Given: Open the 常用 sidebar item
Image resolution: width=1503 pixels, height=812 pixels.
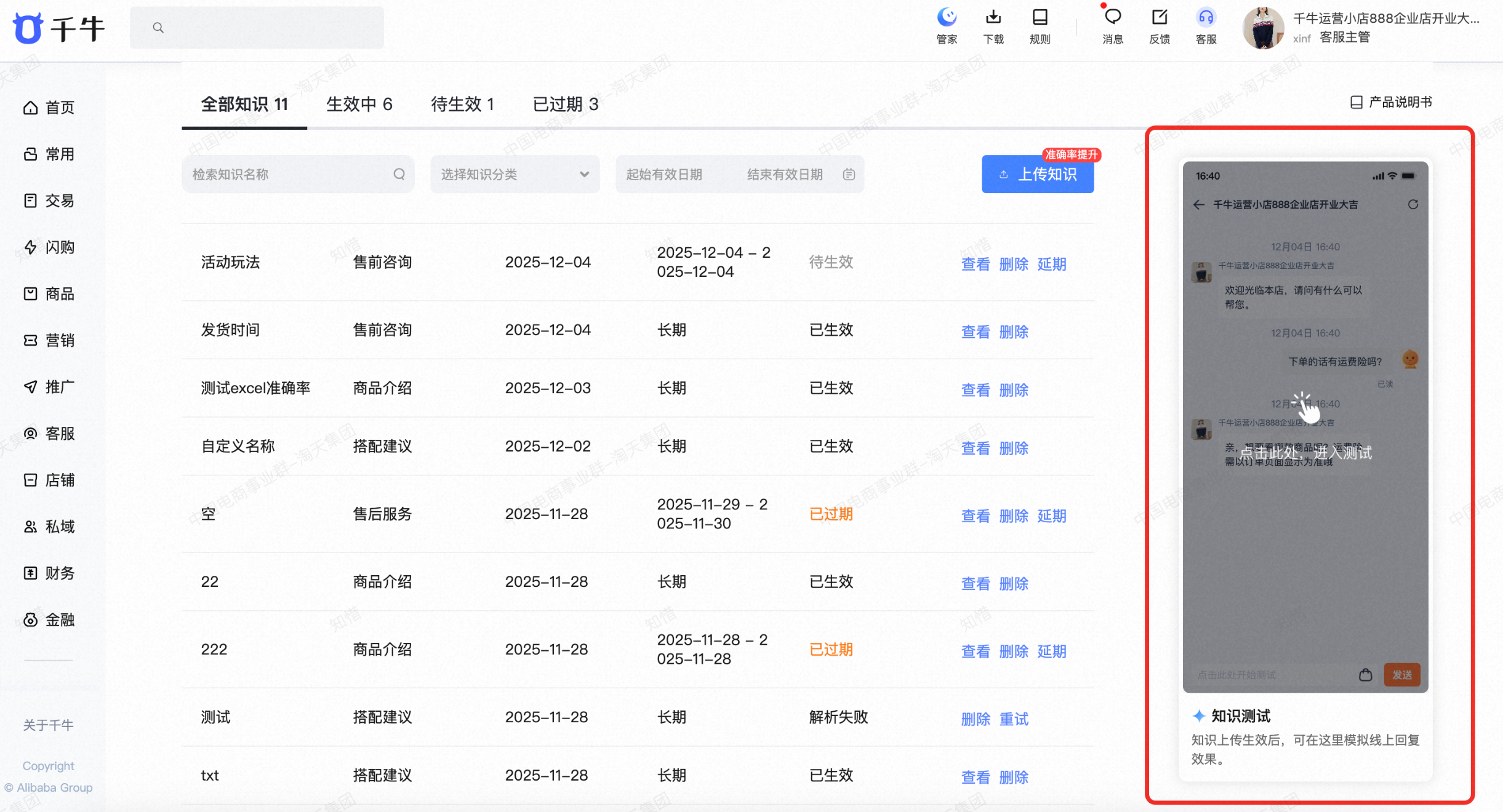Looking at the screenshot, I should (x=49, y=154).
